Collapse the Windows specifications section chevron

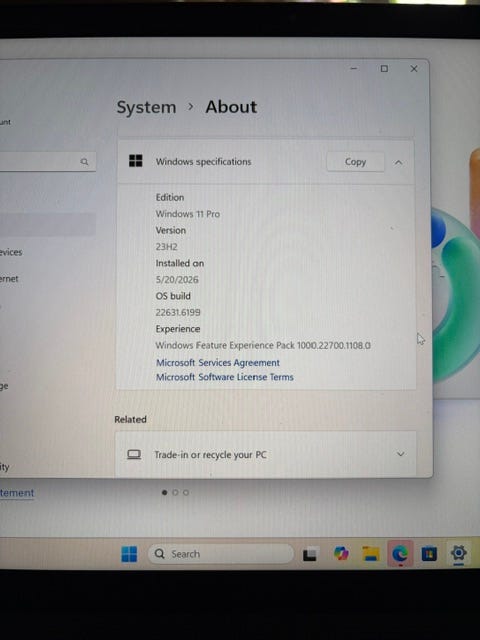[x=398, y=162]
